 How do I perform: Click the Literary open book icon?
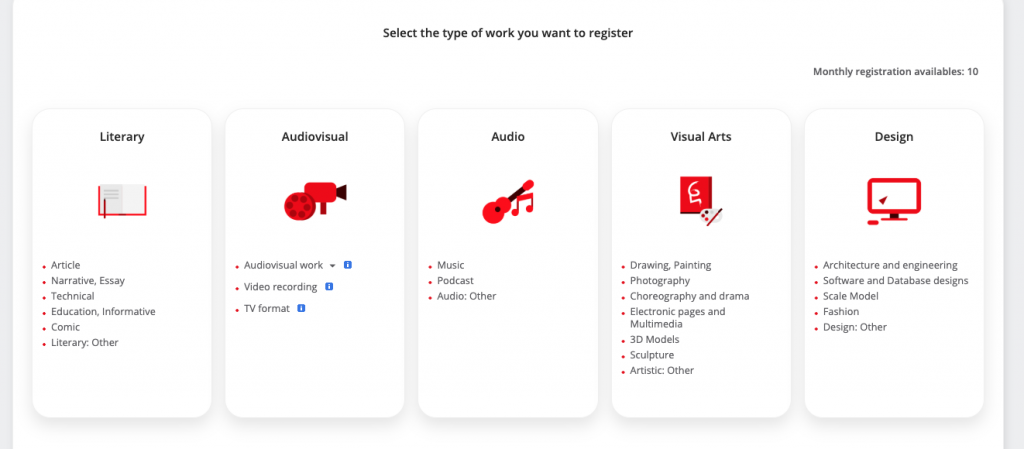122,200
